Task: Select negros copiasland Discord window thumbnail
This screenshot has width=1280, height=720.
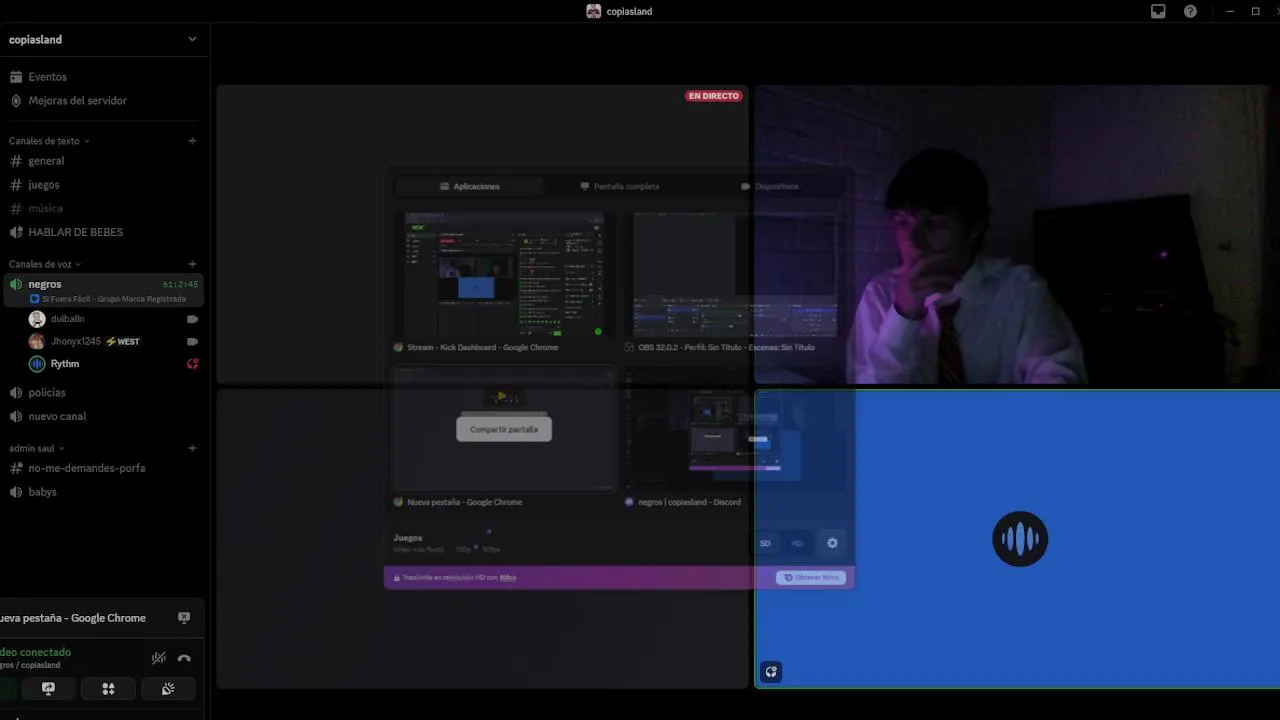Action: (735, 430)
